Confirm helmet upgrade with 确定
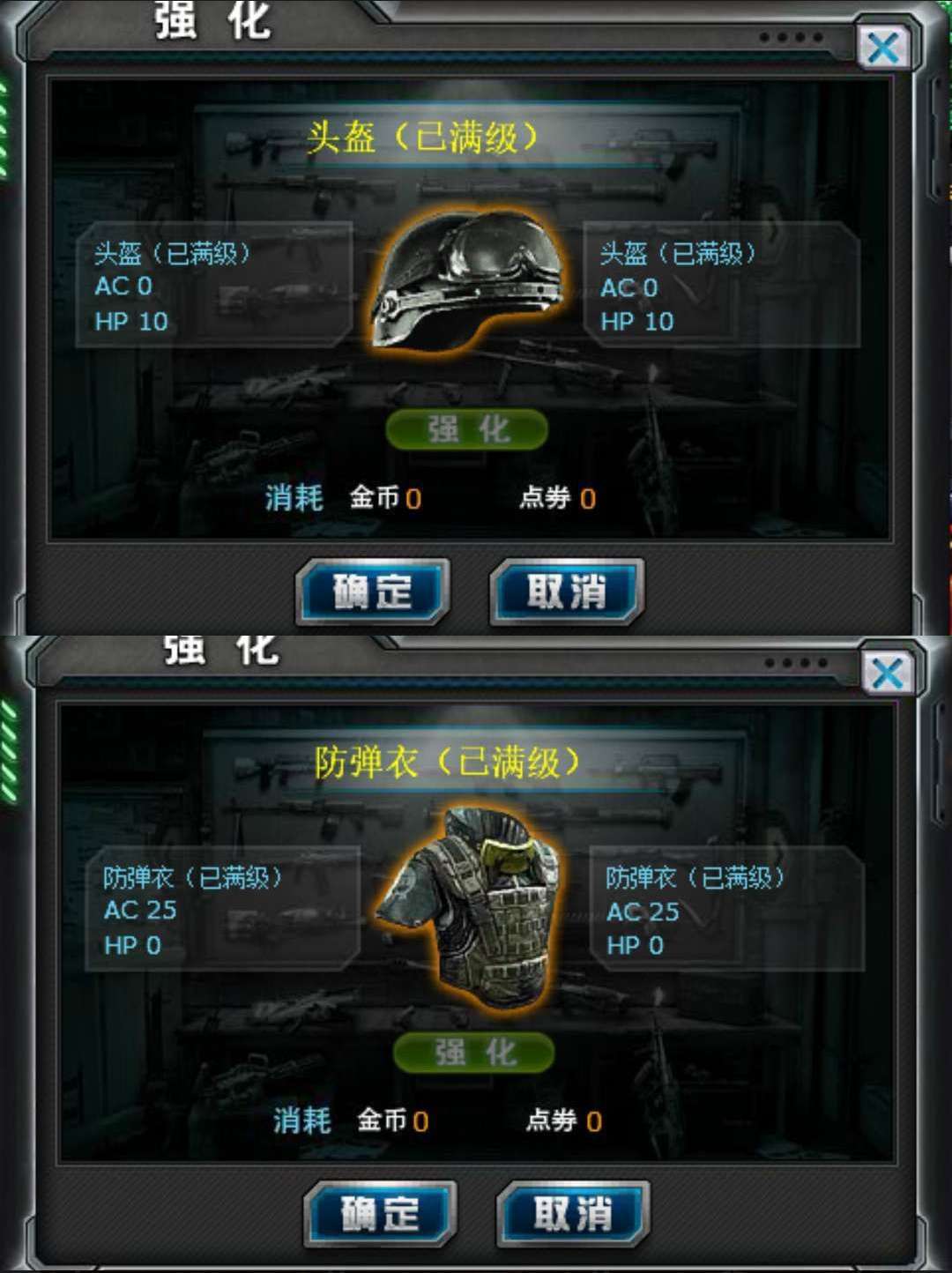Viewport: 952px width, 1273px height. click(373, 592)
